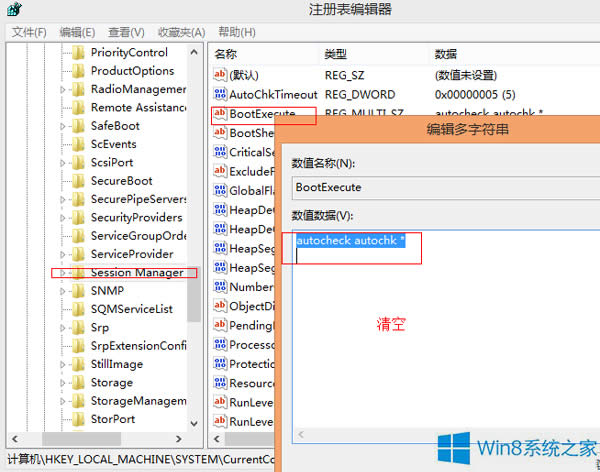
Task: Click the Storage folder icon
Action: pos(78,383)
